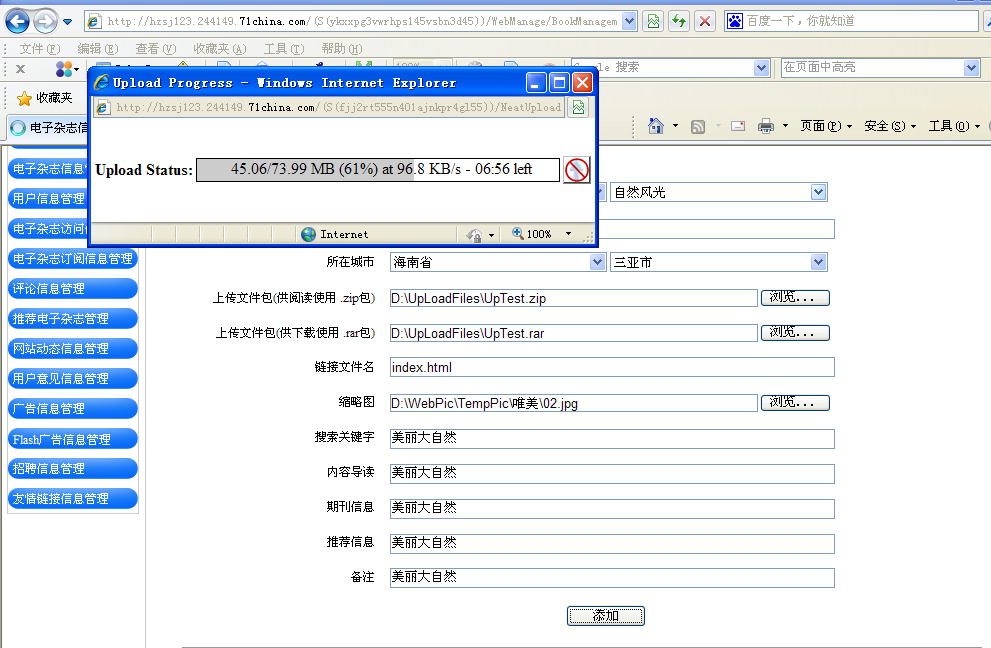This screenshot has width=991, height=648.
Task: Click the toolbar close X icon
Action: pos(20,68)
